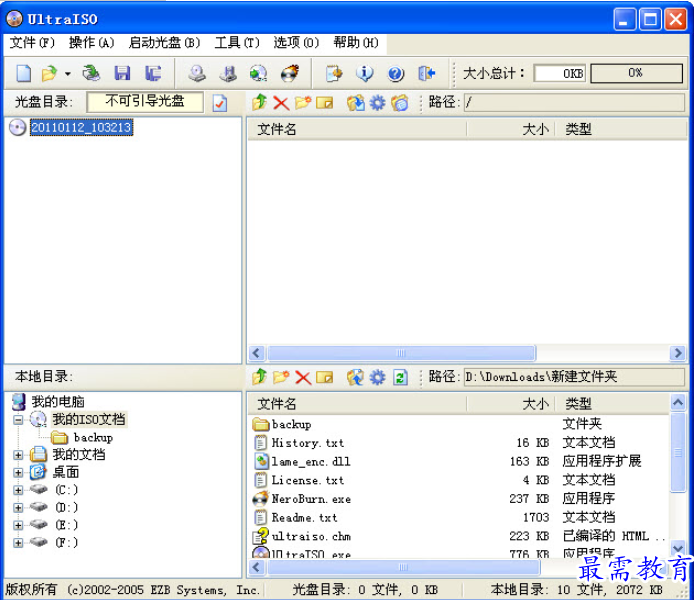Image resolution: width=700 pixels, height=600 pixels.
Task: Click the Burn CD image flame icon
Action: click(x=290, y=73)
